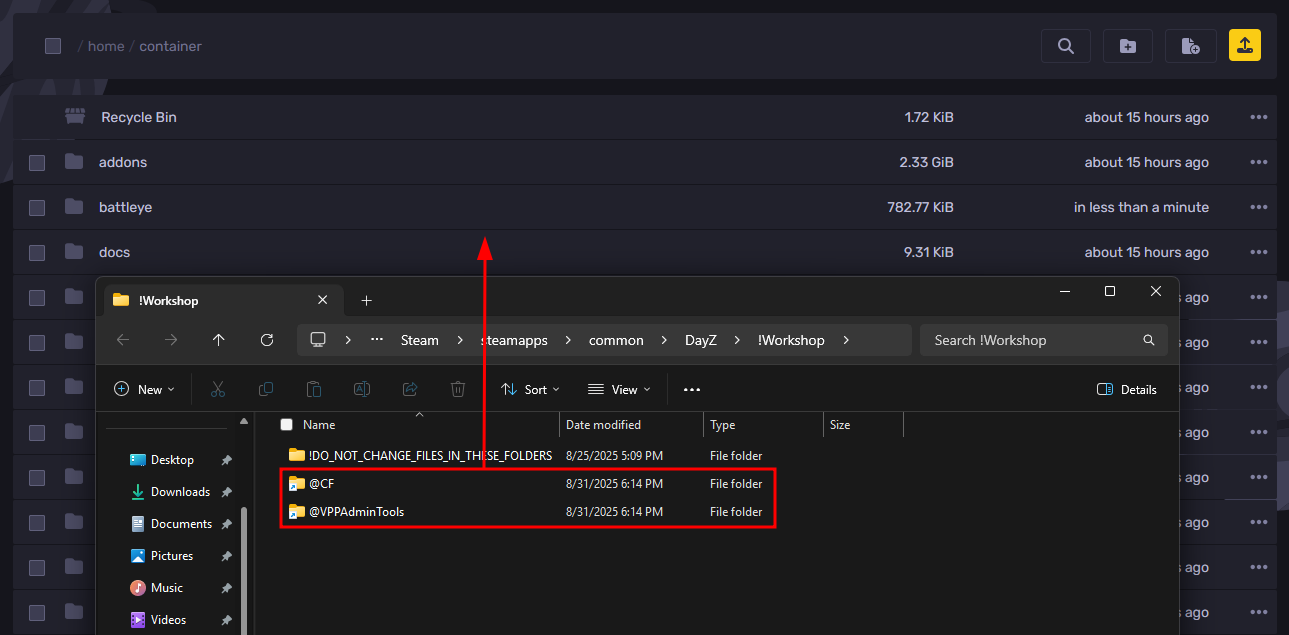Click the folder icon beside docs
This screenshot has height=635, width=1289.
coord(74,252)
